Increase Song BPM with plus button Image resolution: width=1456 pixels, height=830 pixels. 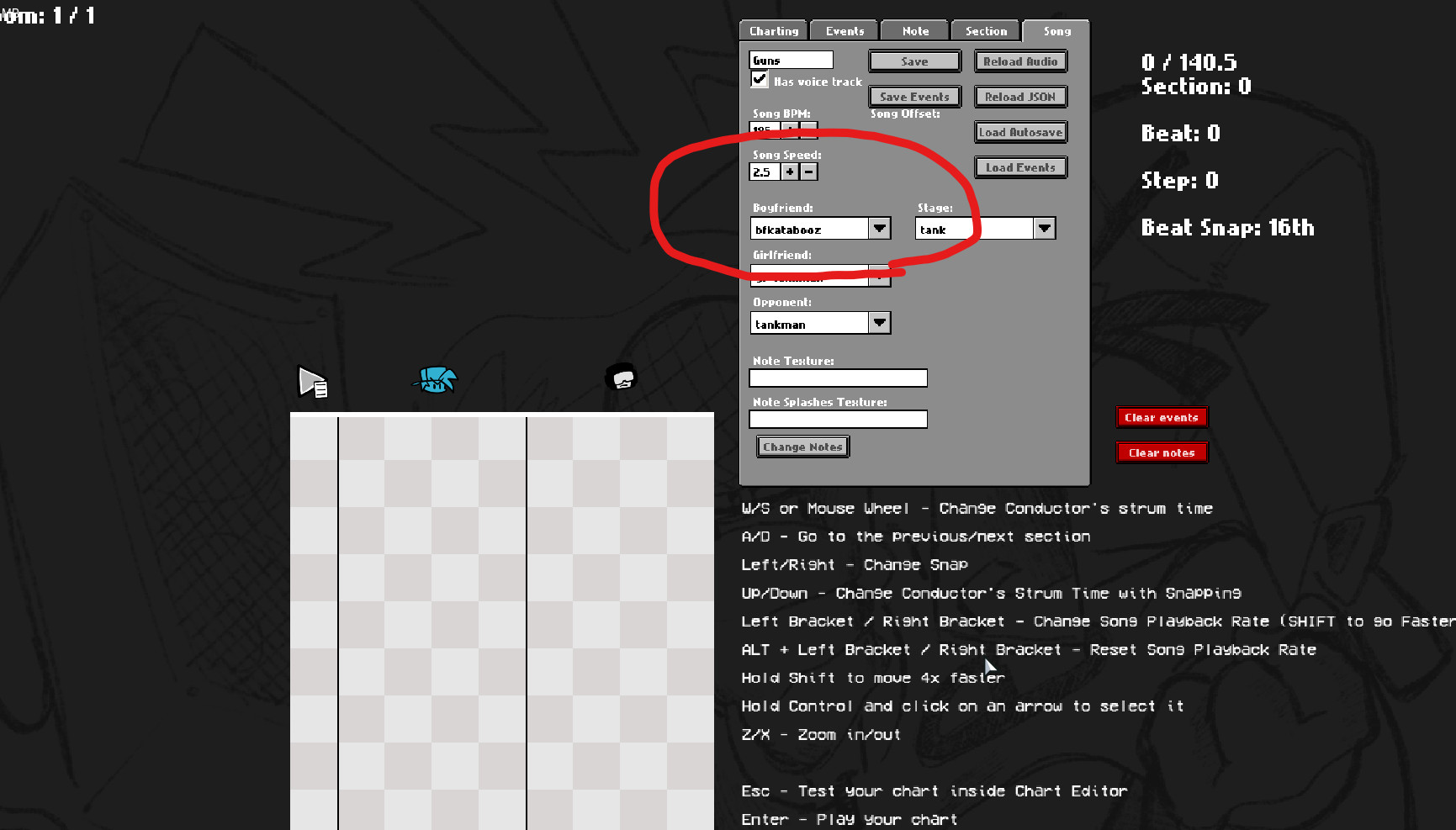tap(790, 130)
